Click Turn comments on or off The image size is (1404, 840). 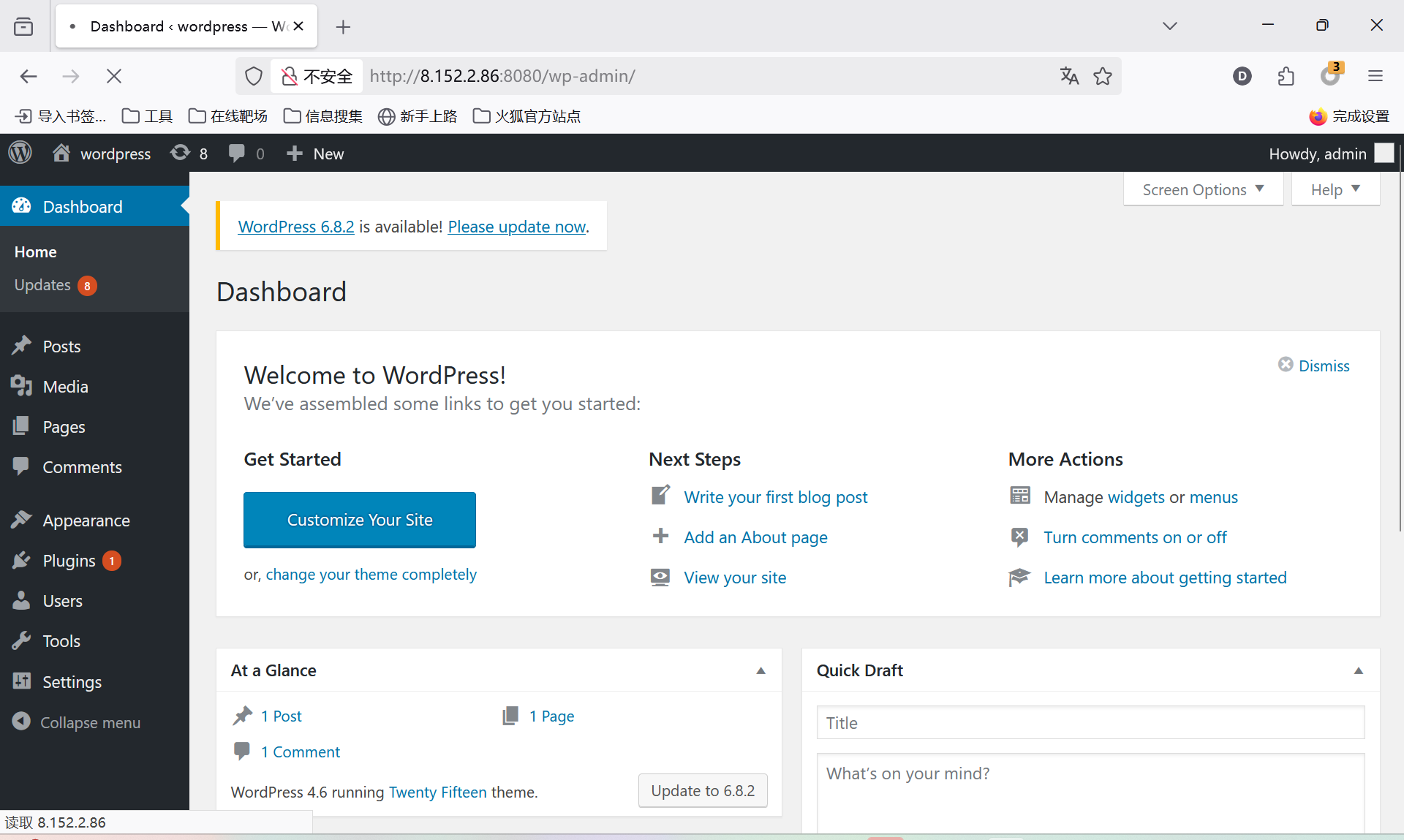click(1135, 537)
